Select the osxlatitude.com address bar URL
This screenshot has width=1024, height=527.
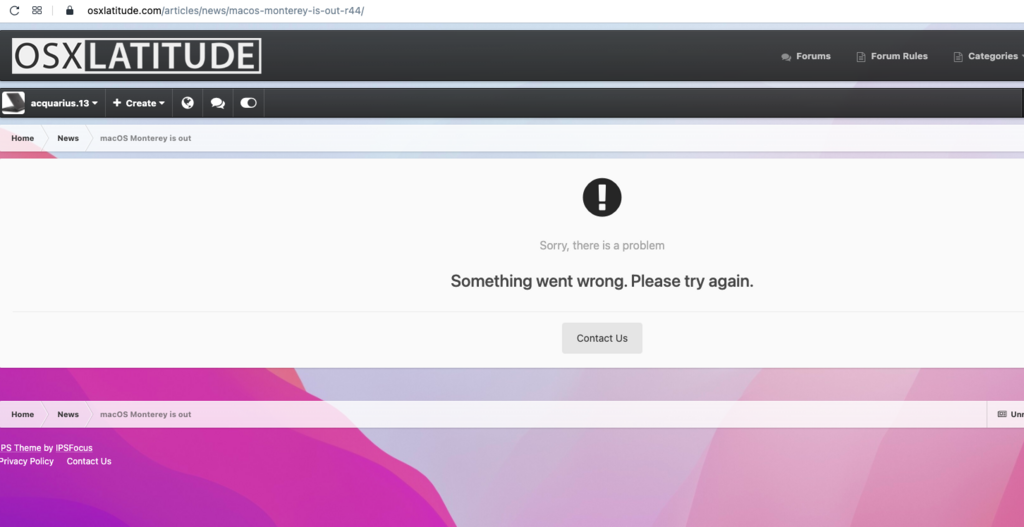click(x=225, y=10)
